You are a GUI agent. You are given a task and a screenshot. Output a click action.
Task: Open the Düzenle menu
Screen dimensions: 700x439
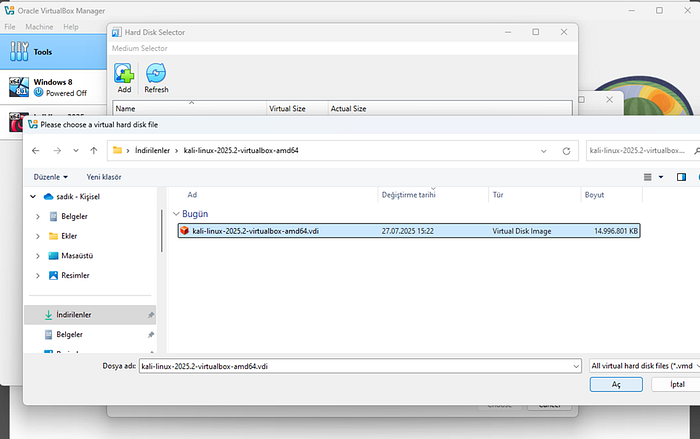[x=50, y=177]
